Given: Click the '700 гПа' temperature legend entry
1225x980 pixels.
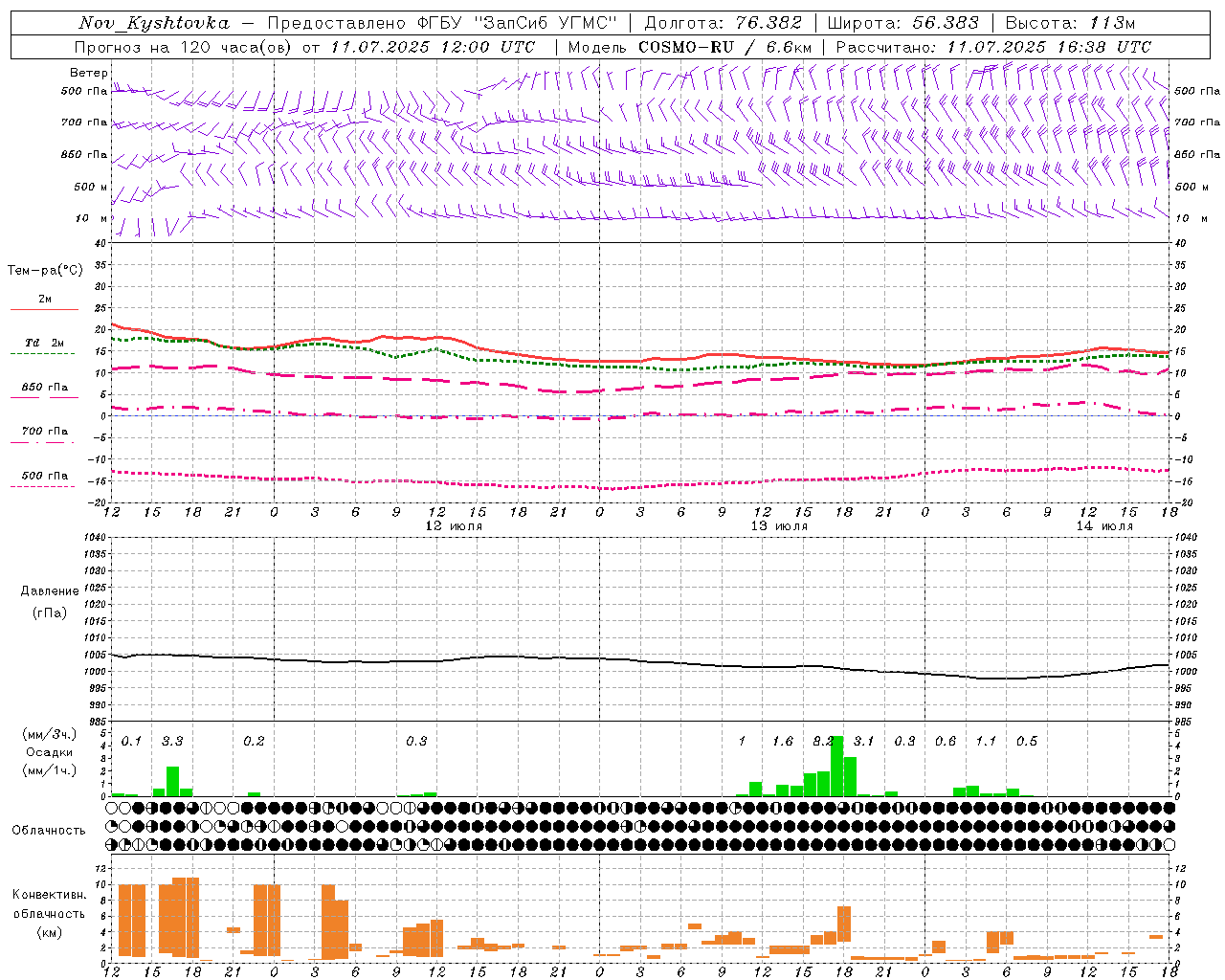Looking at the screenshot, I should coord(45,432).
